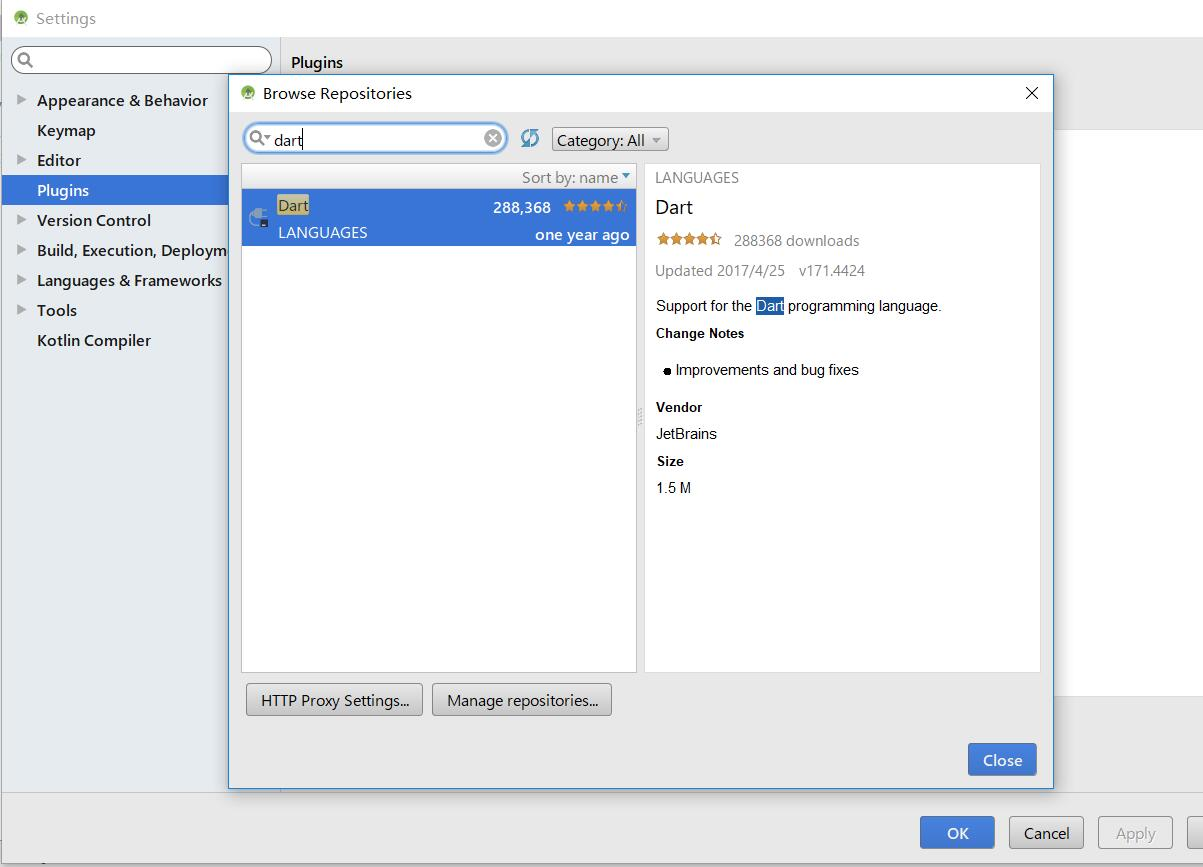Click 'Updated 2017/4/25' text
The width and height of the screenshot is (1203, 867).
719,270
